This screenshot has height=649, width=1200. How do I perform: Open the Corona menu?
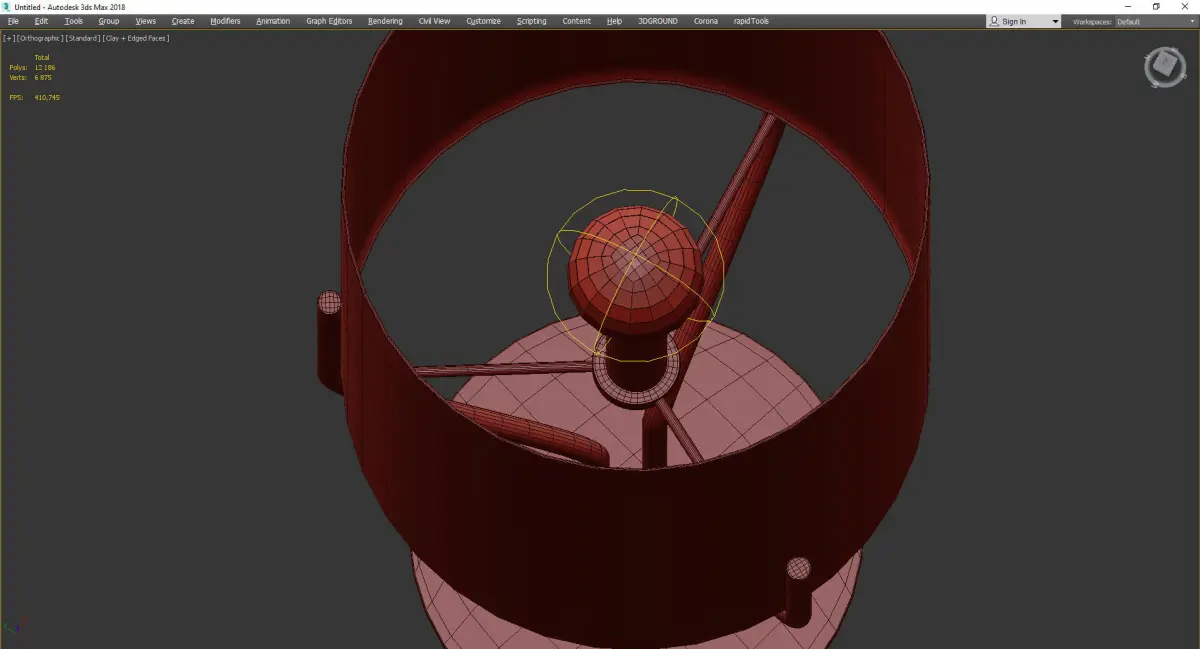(x=706, y=21)
